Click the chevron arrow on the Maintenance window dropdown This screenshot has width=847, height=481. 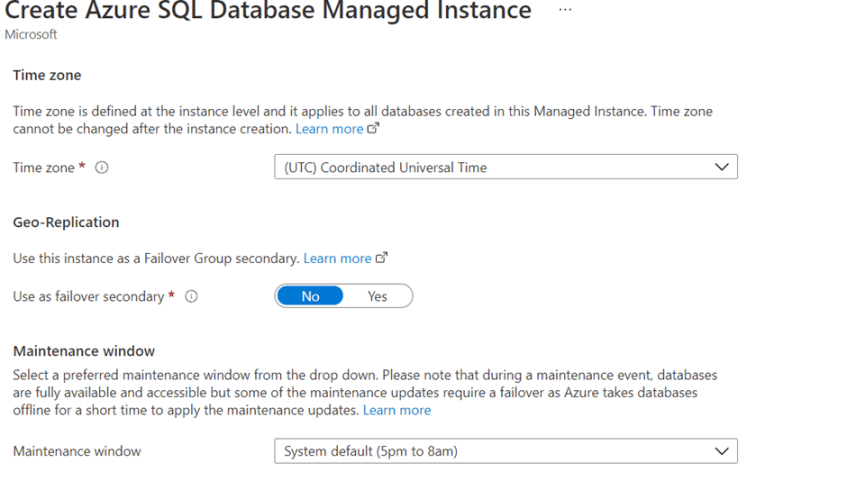pyautogui.click(x=722, y=451)
